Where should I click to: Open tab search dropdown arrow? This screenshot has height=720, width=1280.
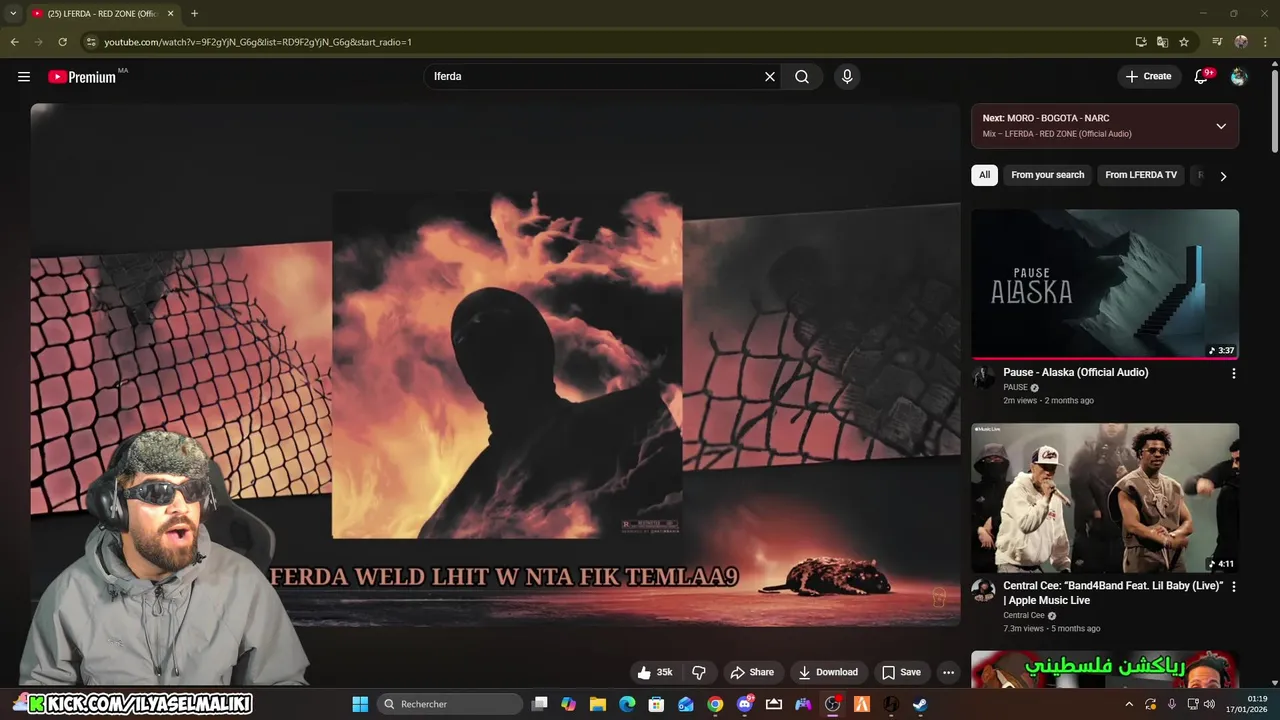coord(13,14)
